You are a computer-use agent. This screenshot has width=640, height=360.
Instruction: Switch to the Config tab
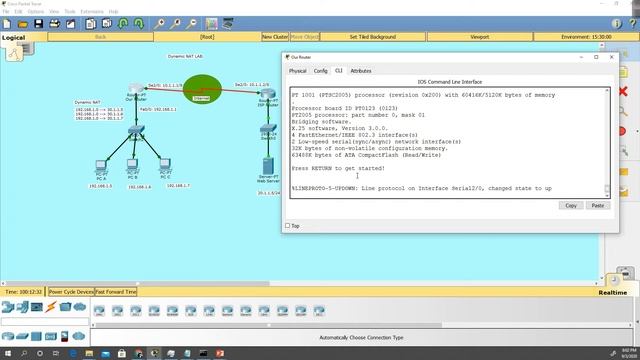(320, 71)
